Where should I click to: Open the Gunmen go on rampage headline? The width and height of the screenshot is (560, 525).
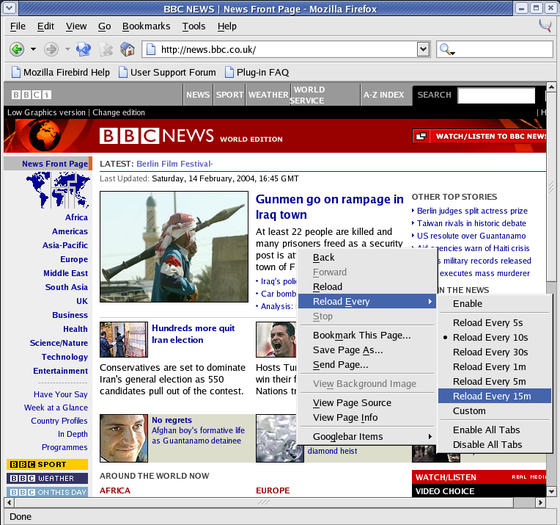tap(329, 207)
